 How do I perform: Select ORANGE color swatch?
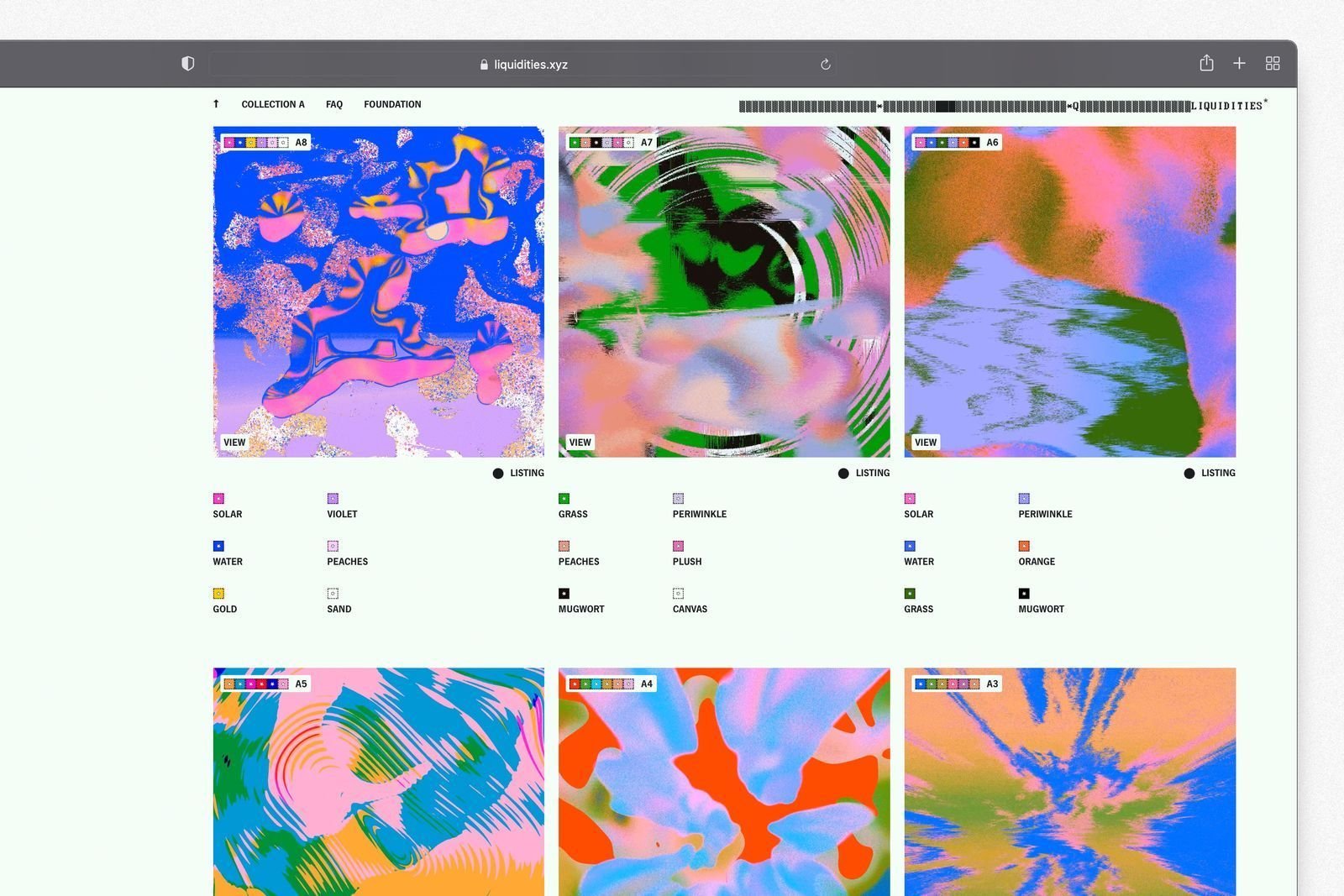(1024, 546)
